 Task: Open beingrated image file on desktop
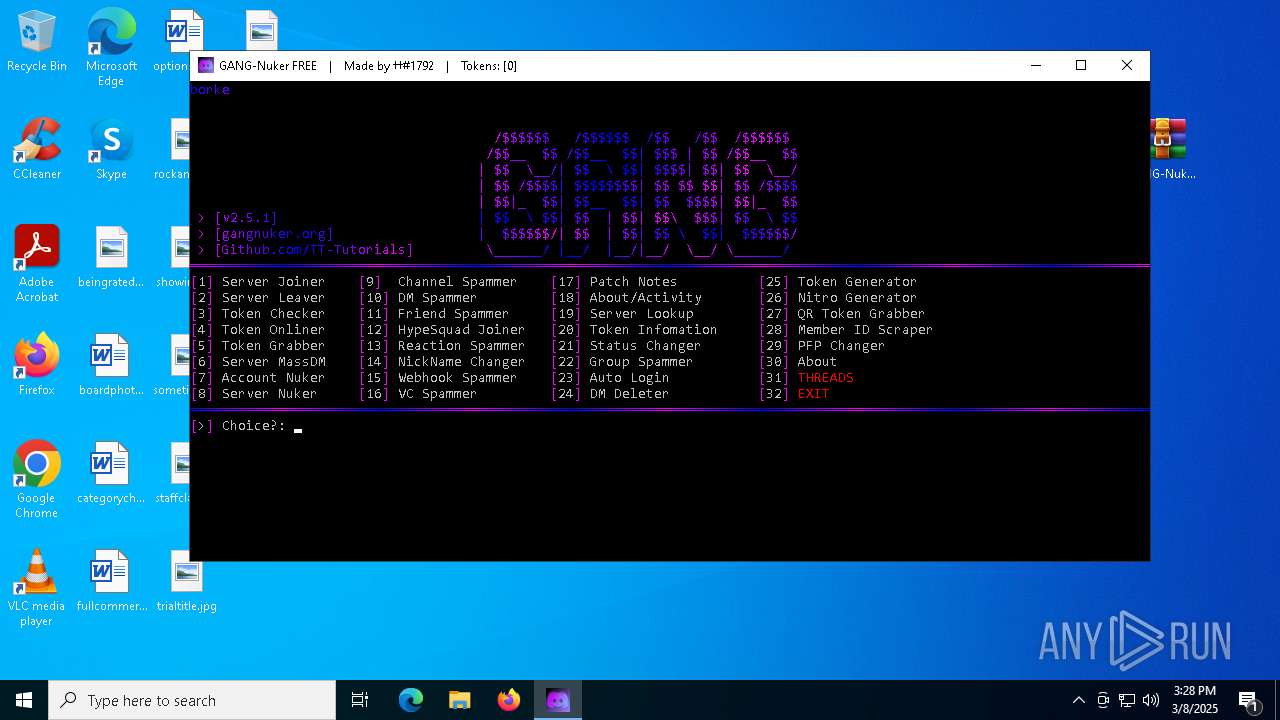pos(111,257)
